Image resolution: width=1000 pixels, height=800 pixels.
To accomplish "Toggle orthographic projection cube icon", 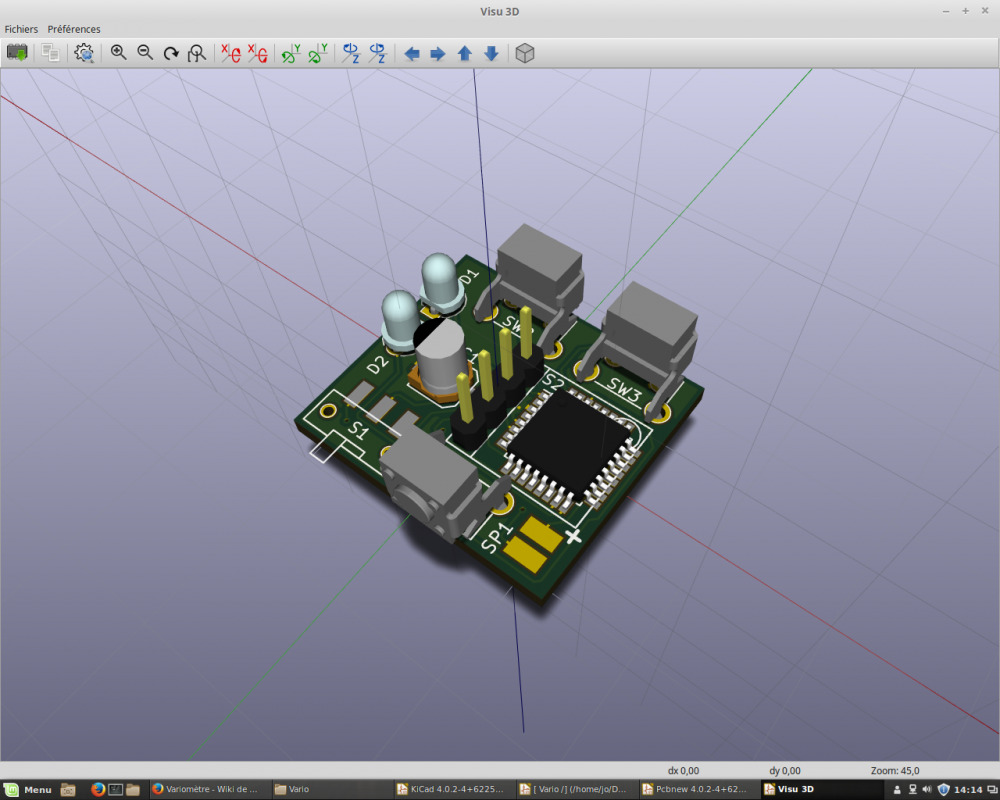I will (x=524, y=53).
